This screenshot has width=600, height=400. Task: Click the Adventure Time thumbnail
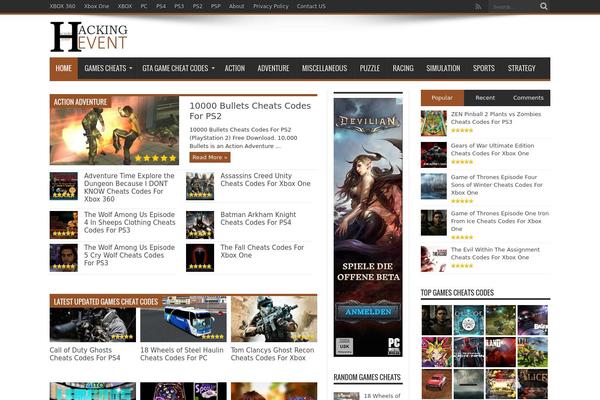(x=64, y=186)
